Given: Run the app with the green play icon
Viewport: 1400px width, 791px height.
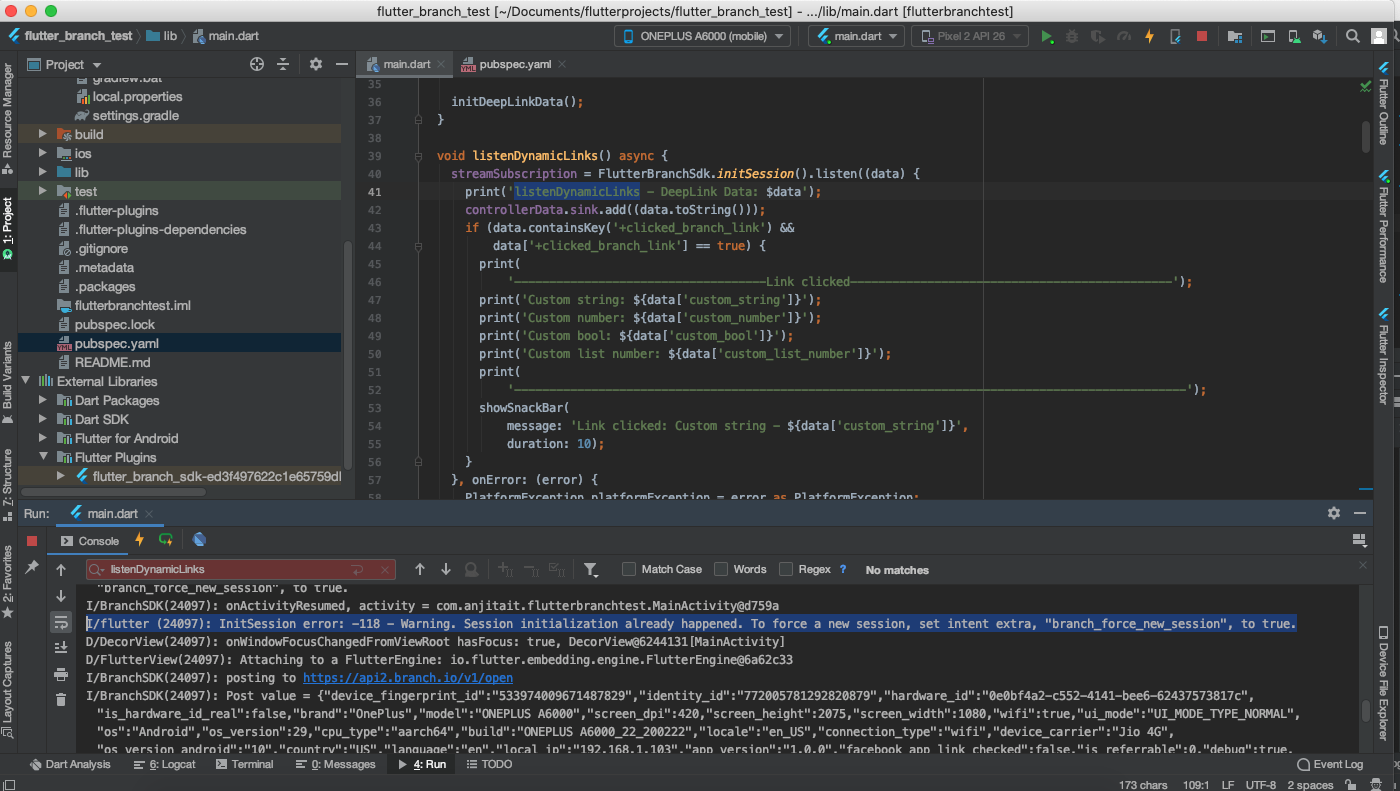Looking at the screenshot, I should coord(1047,36).
